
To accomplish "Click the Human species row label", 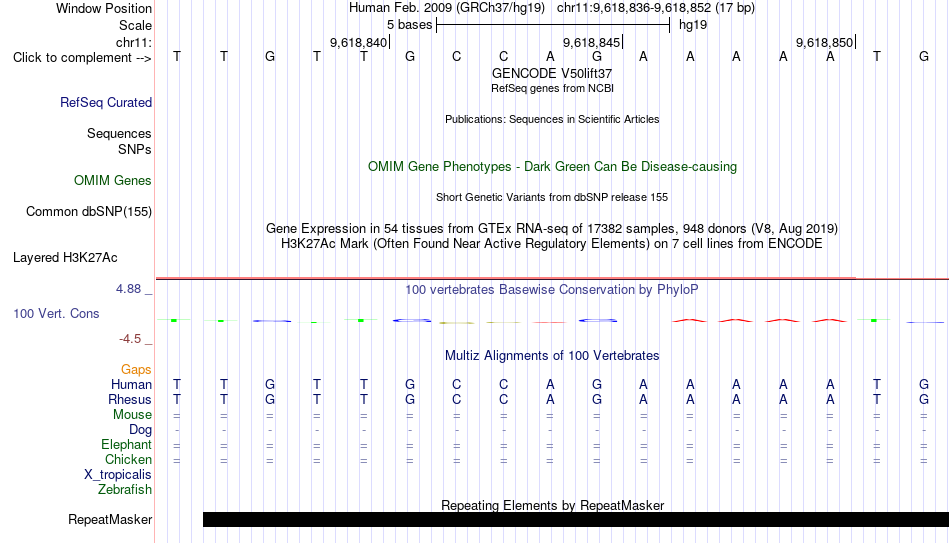I will pyautogui.click(x=131, y=385).
